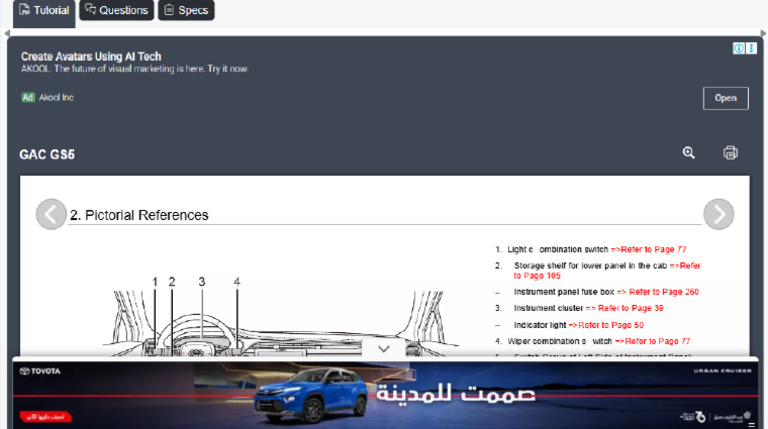Screen dimensions: 768x429
Task: Click the zoom magnifier icon
Action: coord(689,153)
